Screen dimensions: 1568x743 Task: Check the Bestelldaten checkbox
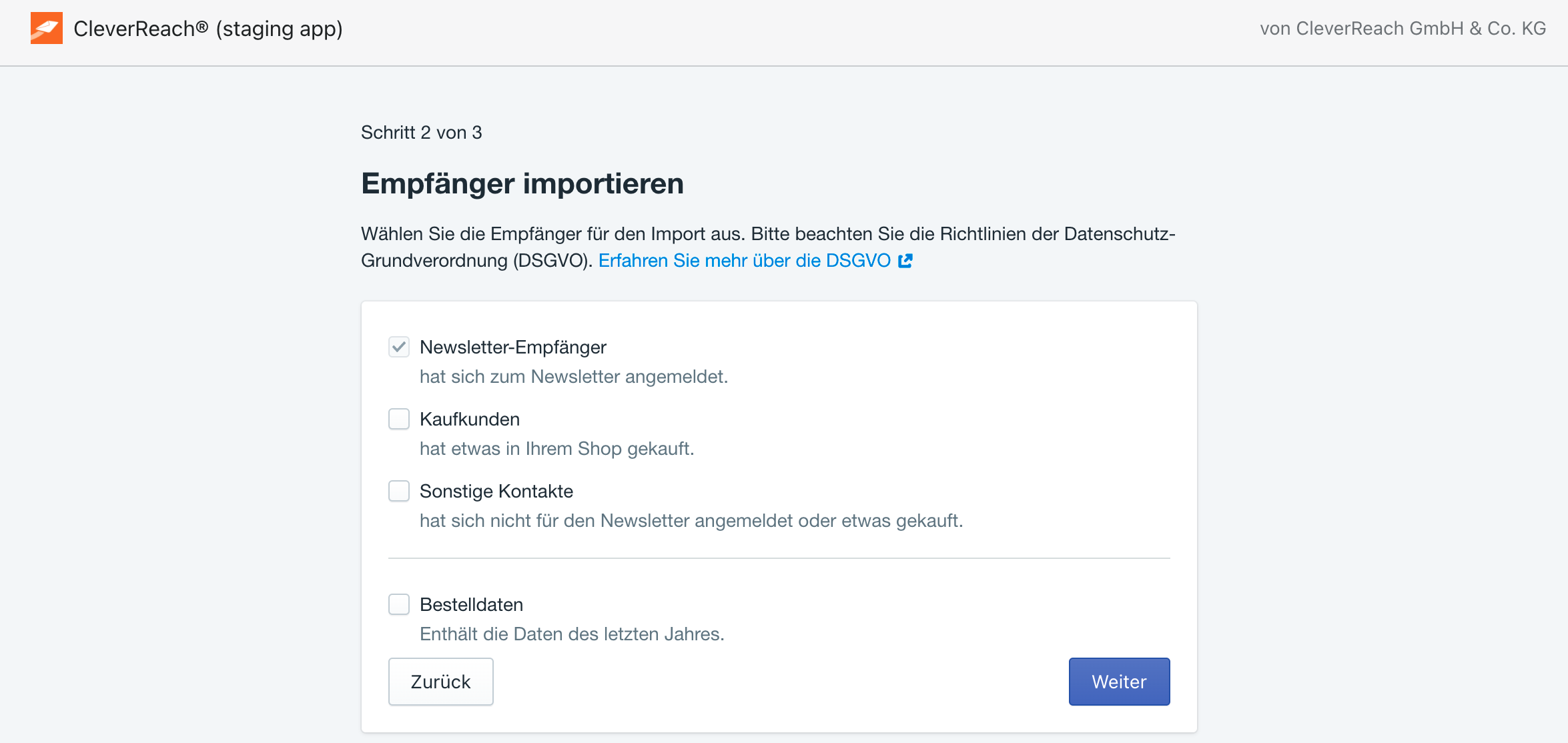pos(399,604)
